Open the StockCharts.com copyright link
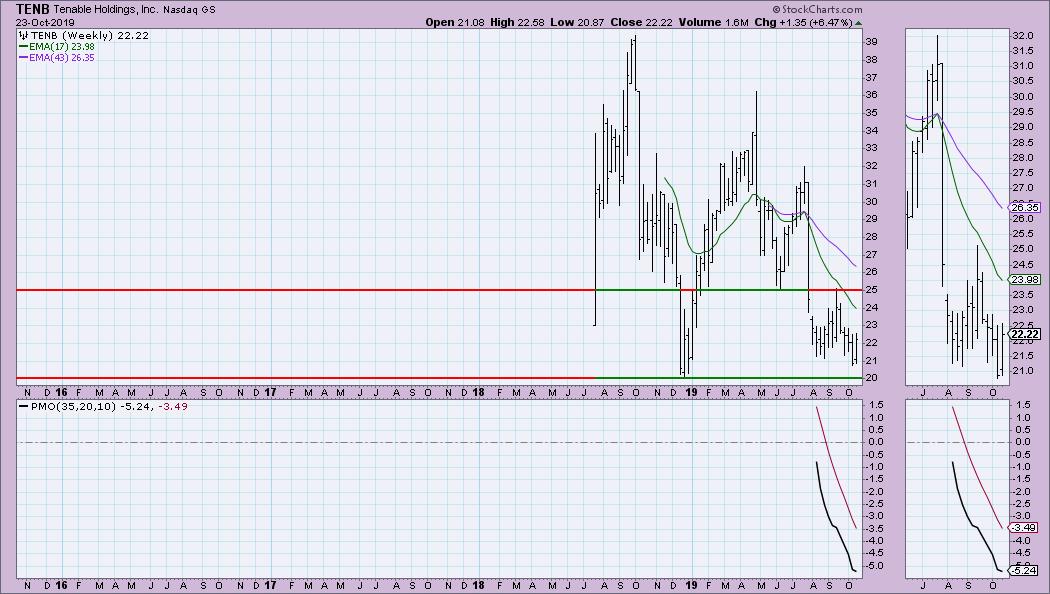Image resolution: width=1050 pixels, height=594 pixels. tap(817, 9)
